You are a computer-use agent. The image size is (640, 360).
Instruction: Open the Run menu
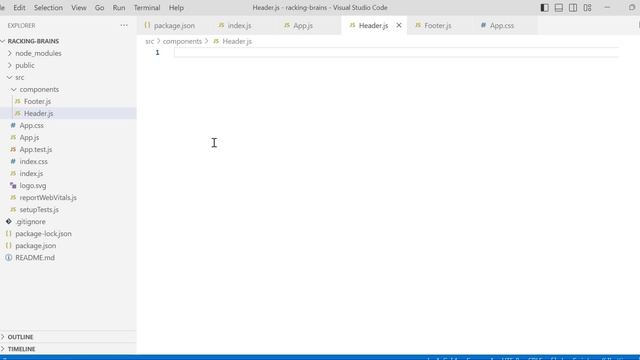[x=119, y=8]
